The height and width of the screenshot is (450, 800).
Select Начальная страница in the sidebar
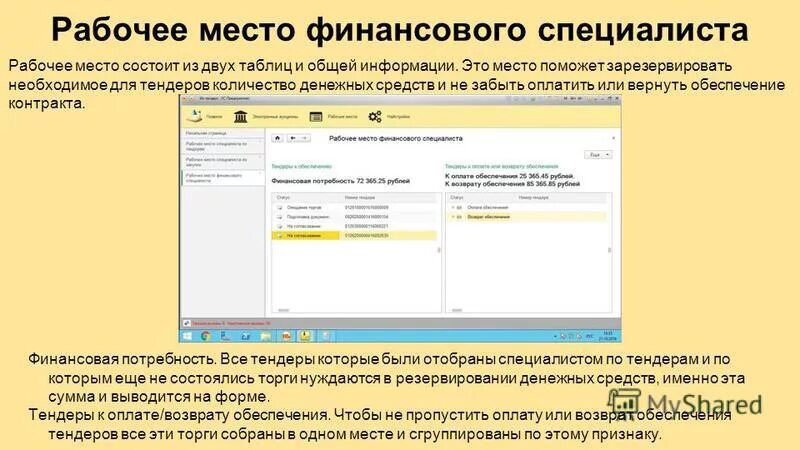point(206,133)
